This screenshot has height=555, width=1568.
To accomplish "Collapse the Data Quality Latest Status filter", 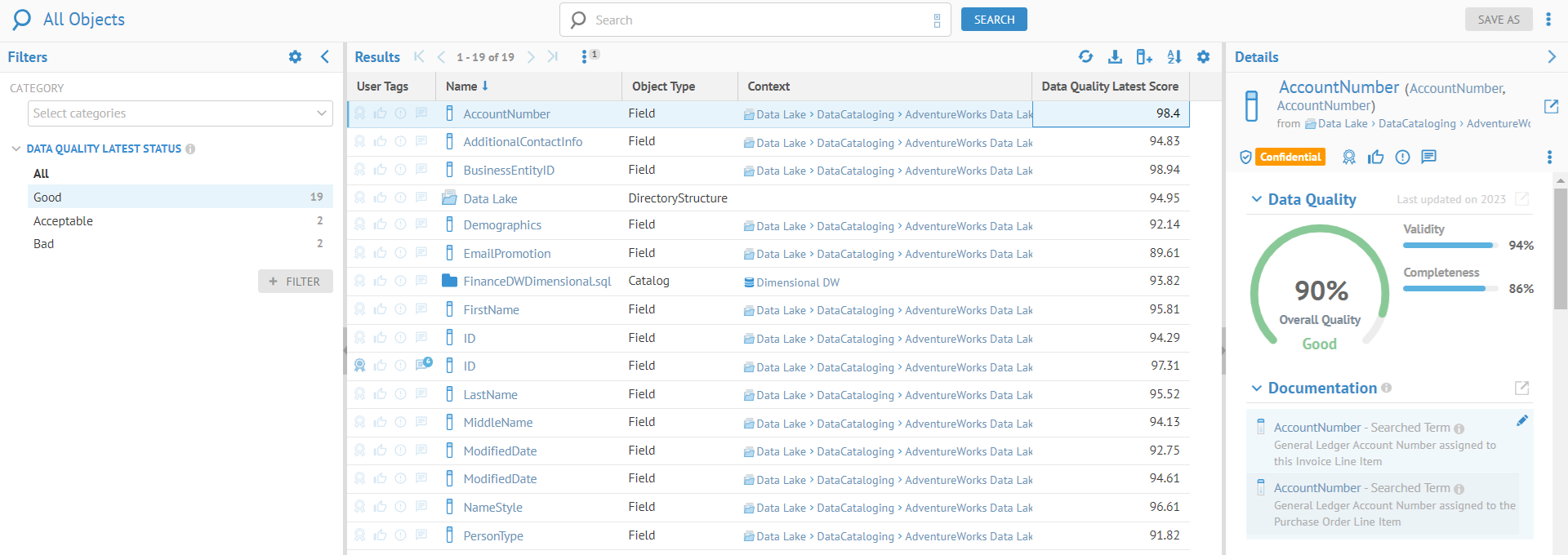I will [16, 149].
